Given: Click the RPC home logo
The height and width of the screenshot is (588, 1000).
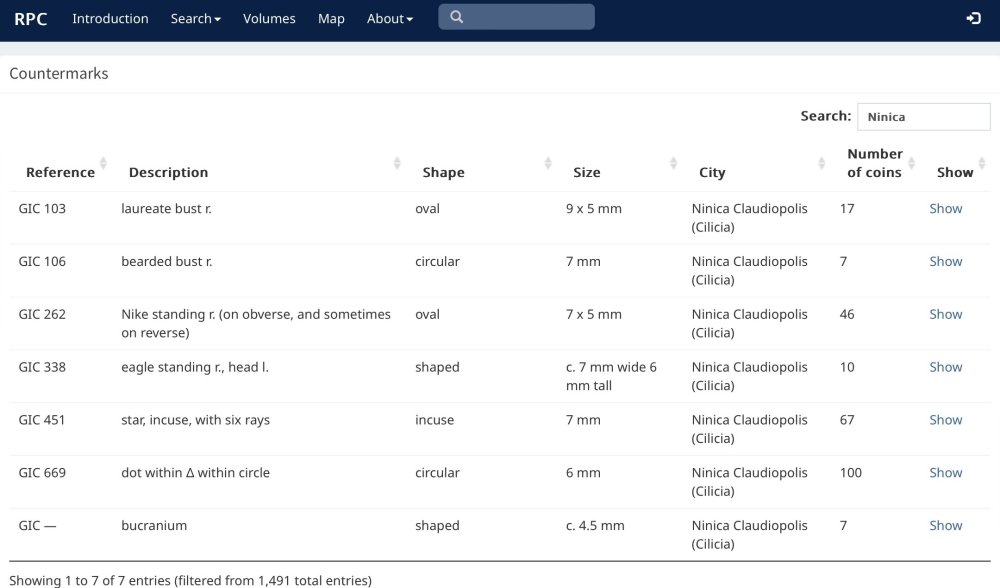Looking at the screenshot, I should (x=31, y=18).
